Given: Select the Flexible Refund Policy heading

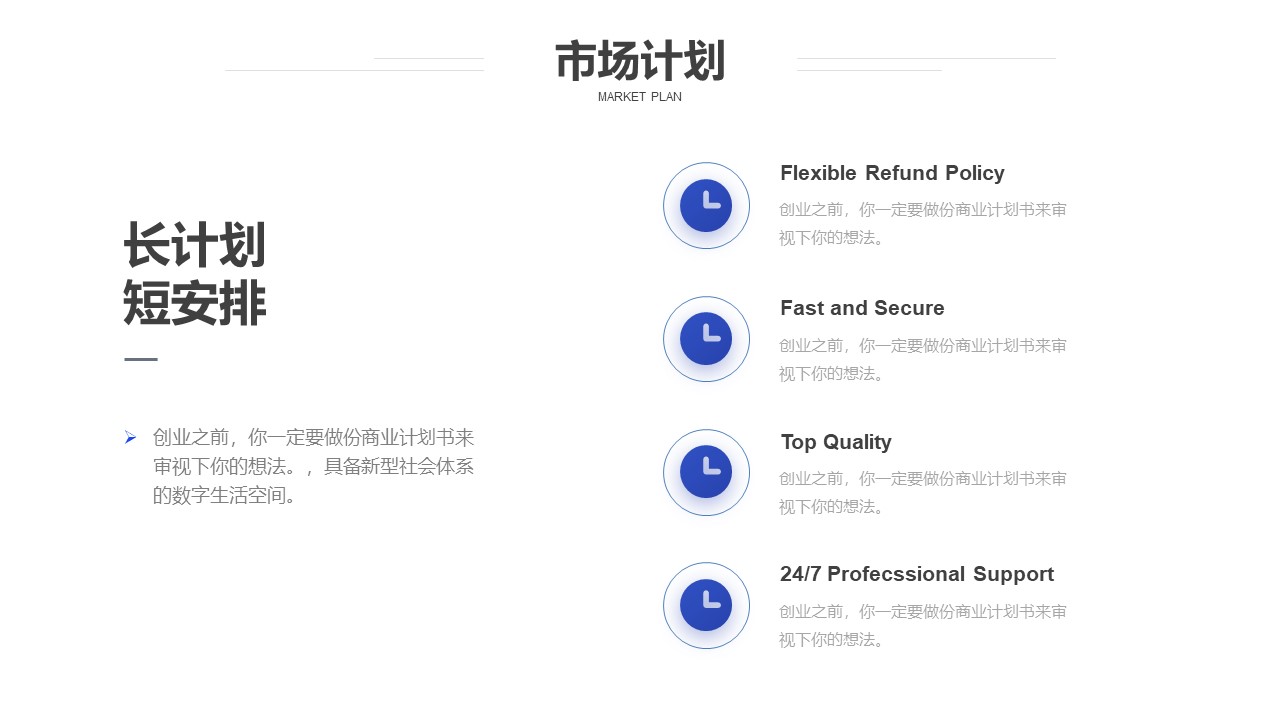Looking at the screenshot, I should click(x=892, y=173).
